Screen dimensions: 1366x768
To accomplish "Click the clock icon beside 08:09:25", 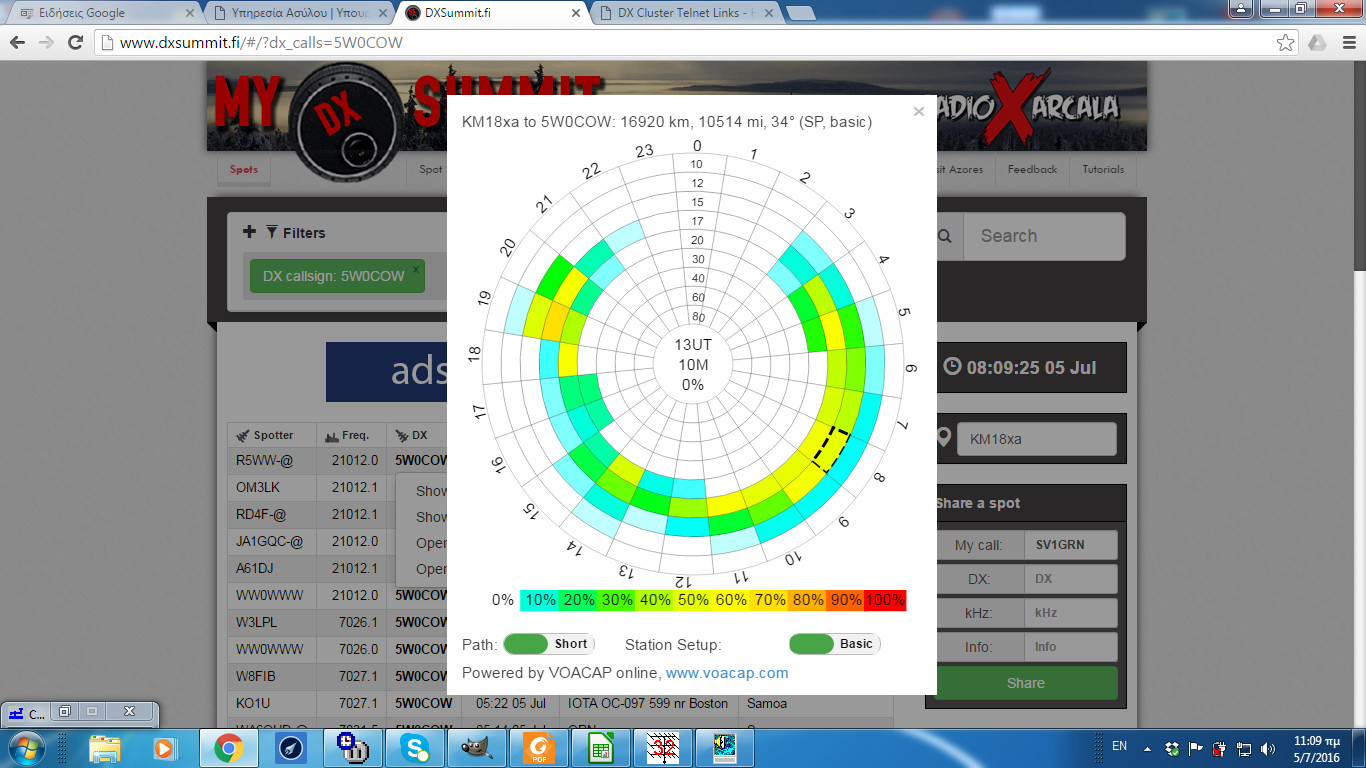I will (x=952, y=366).
